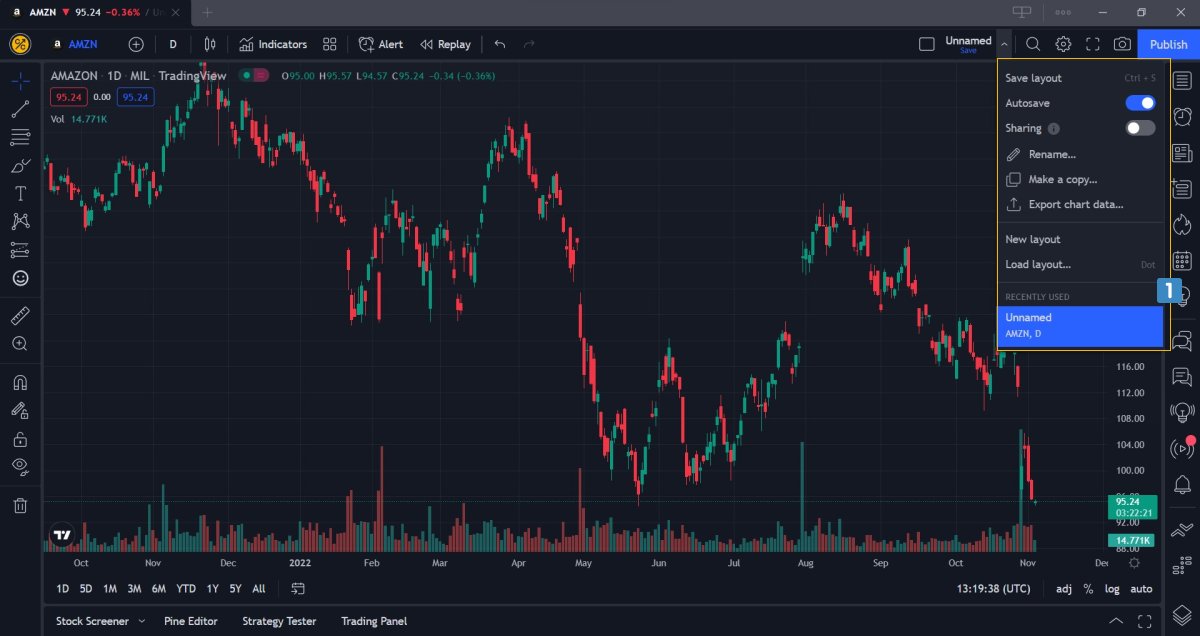Set the date range to 1D

point(62,589)
